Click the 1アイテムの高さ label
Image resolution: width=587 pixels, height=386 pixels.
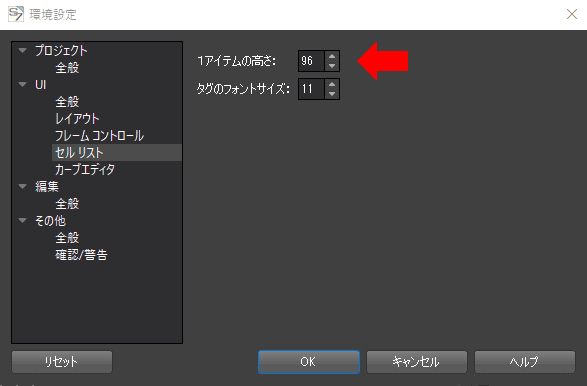point(237,61)
